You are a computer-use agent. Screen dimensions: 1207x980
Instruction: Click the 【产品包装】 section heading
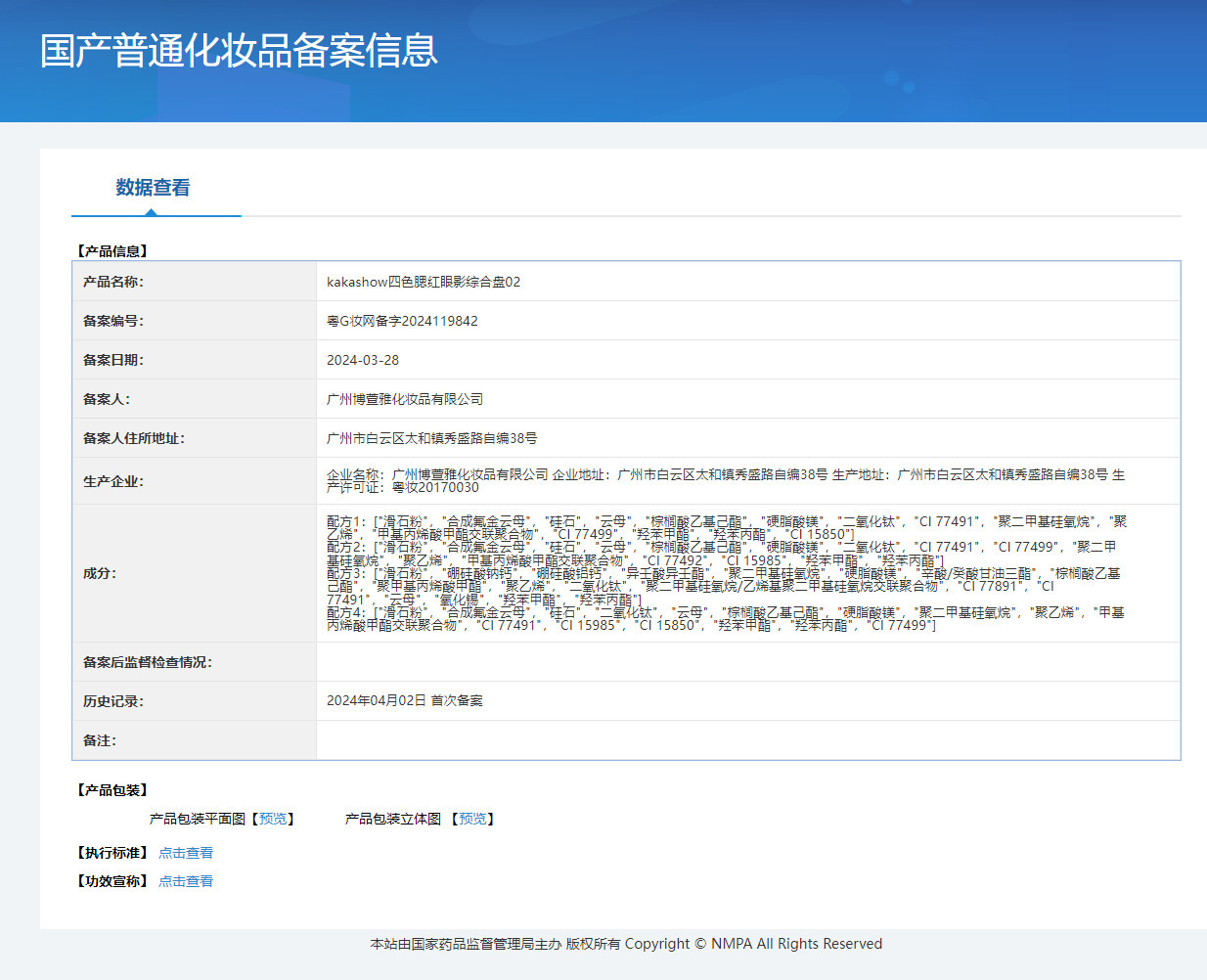click(x=112, y=790)
